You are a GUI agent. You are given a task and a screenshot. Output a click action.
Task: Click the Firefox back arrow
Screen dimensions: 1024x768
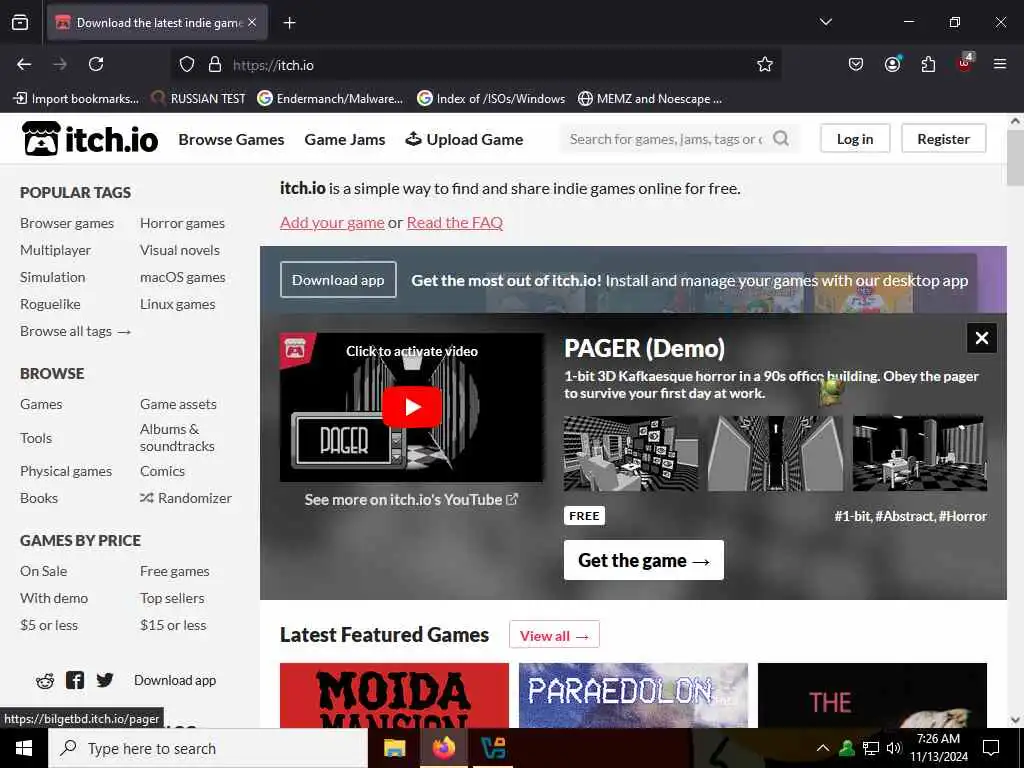[24, 64]
